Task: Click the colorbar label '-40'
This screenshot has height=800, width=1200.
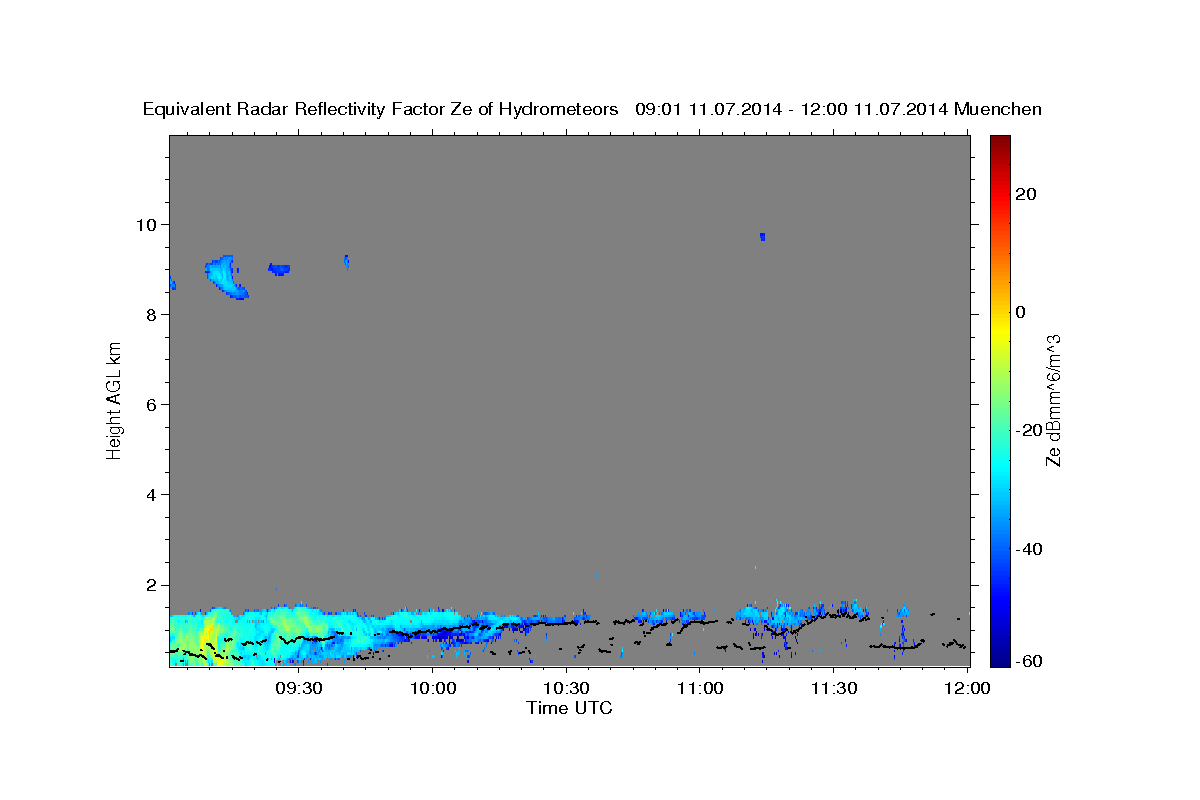Action: coord(1030,549)
